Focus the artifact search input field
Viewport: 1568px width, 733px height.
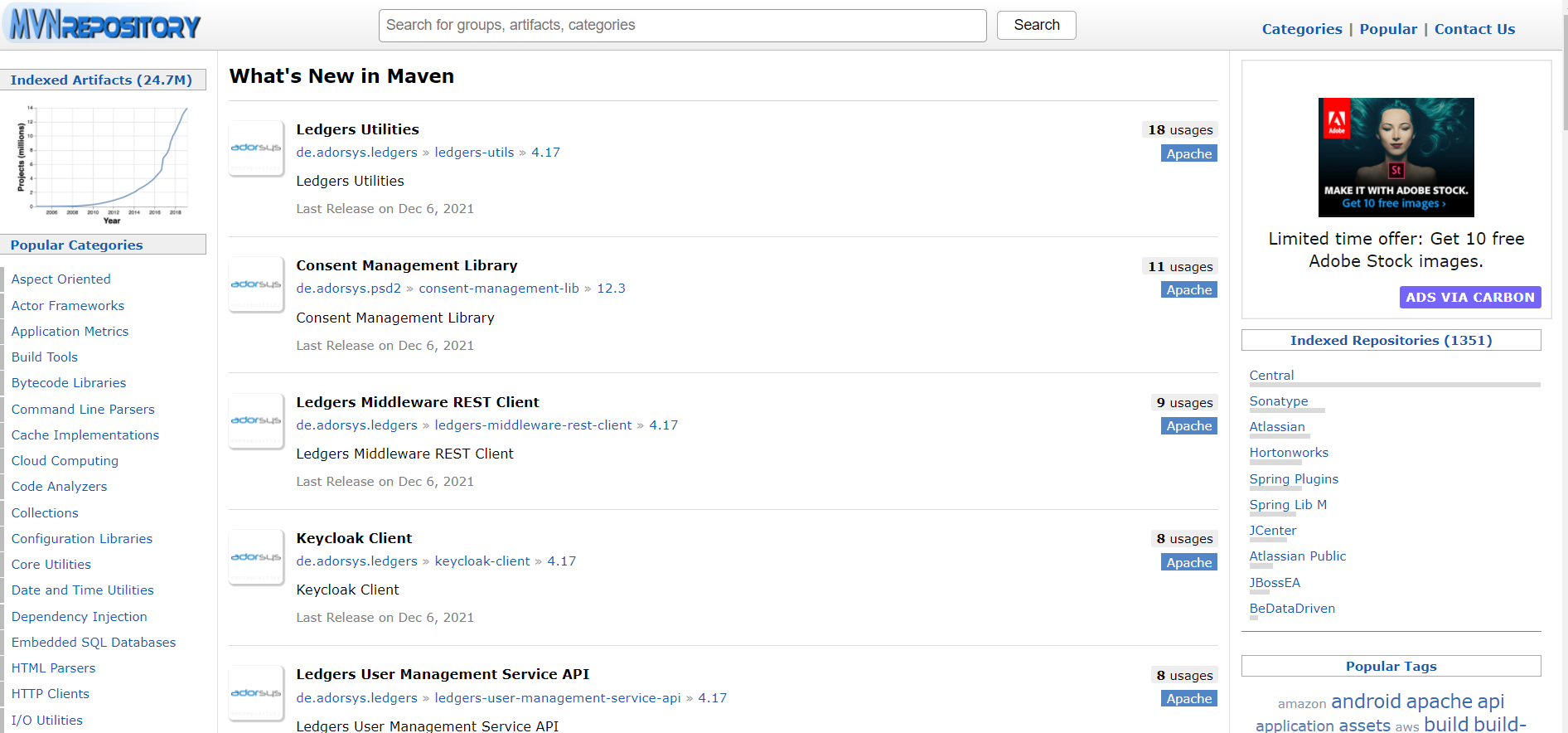(682, 26)
